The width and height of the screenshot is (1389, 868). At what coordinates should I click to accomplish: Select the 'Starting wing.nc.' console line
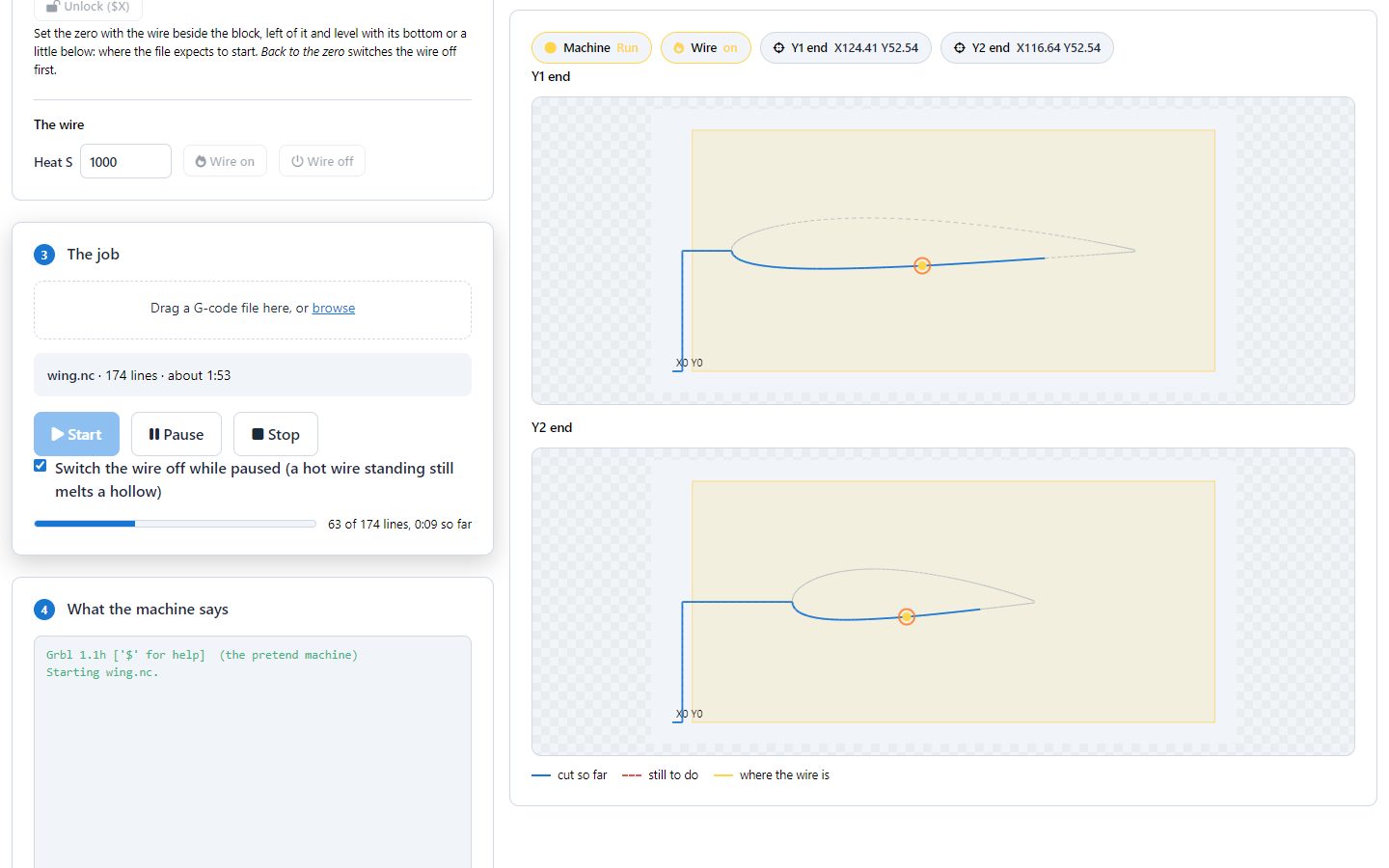pyautogui.click(x=102, y=672)
